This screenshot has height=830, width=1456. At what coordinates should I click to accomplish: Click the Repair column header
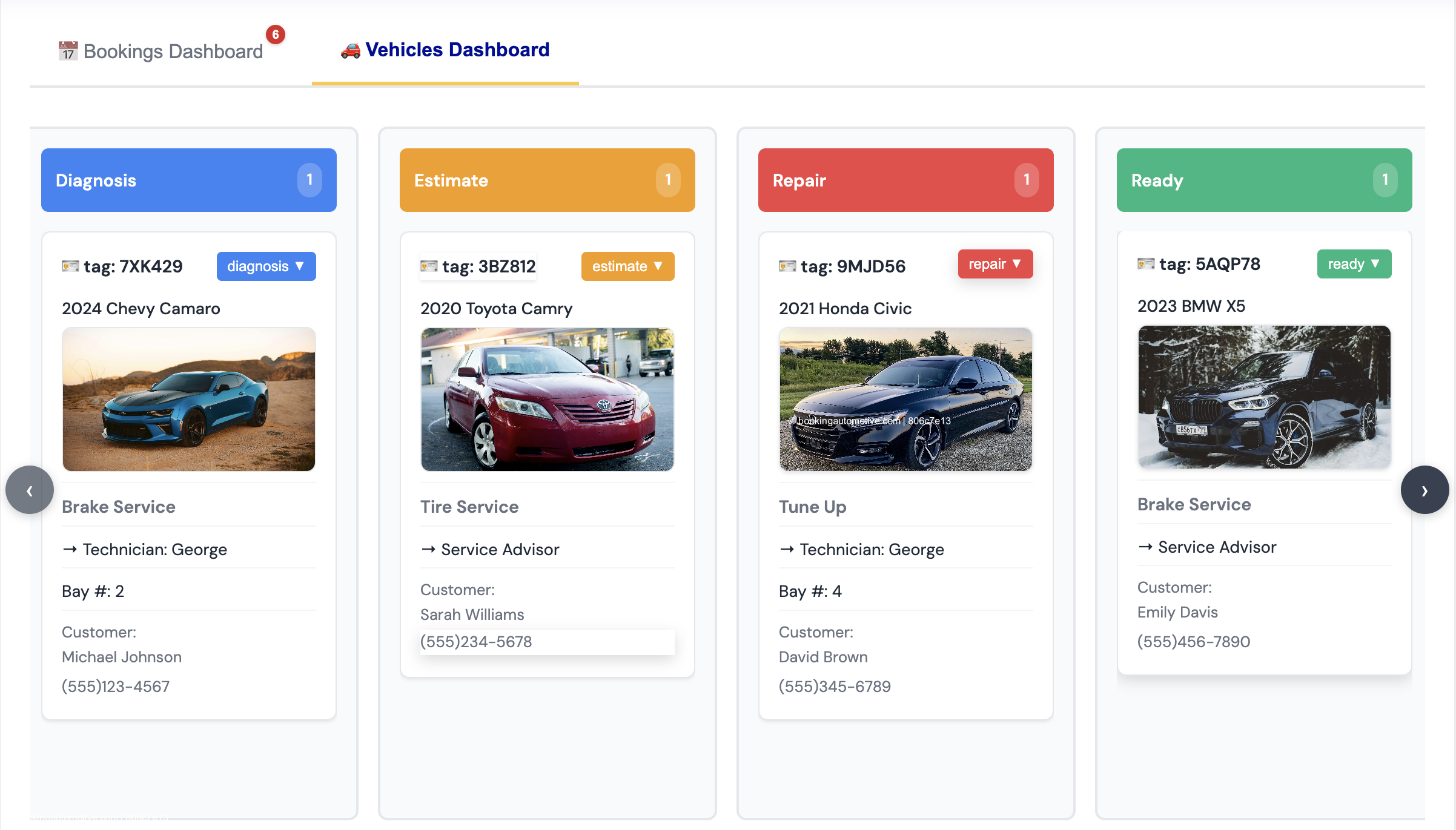[906, 180]
